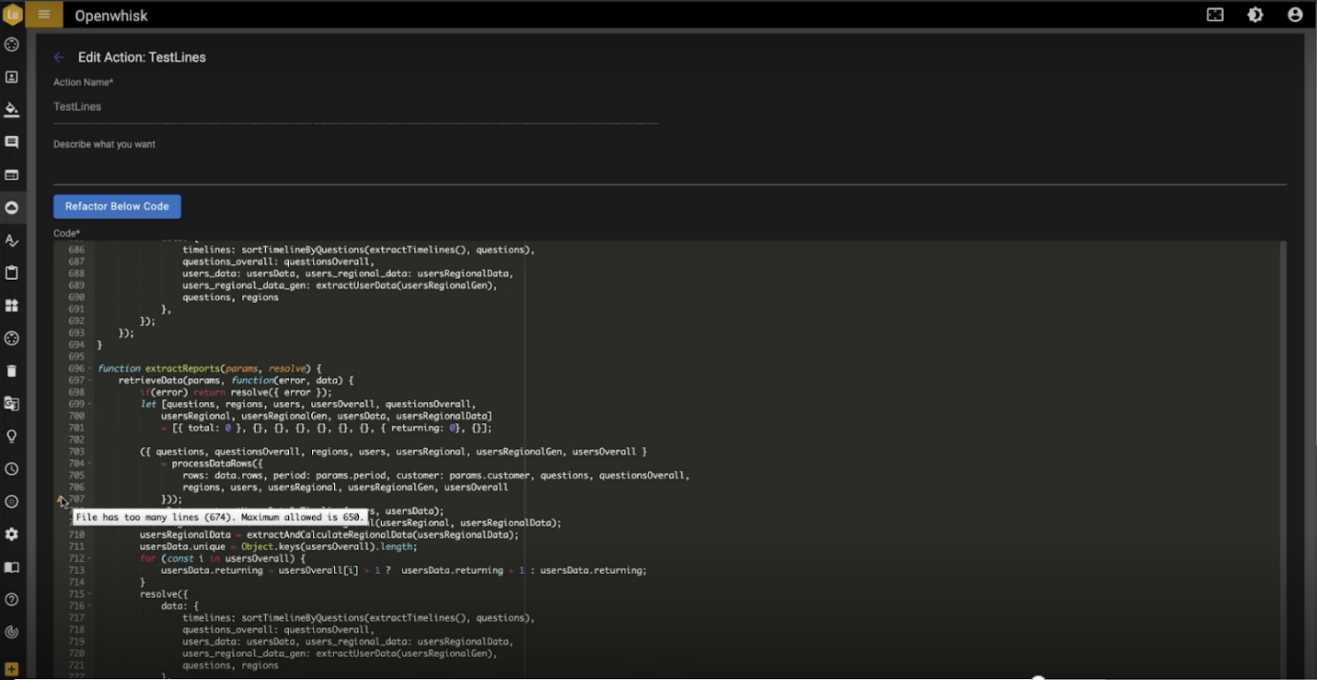Collapse the fold arrow at line 699

coord(89,404)
